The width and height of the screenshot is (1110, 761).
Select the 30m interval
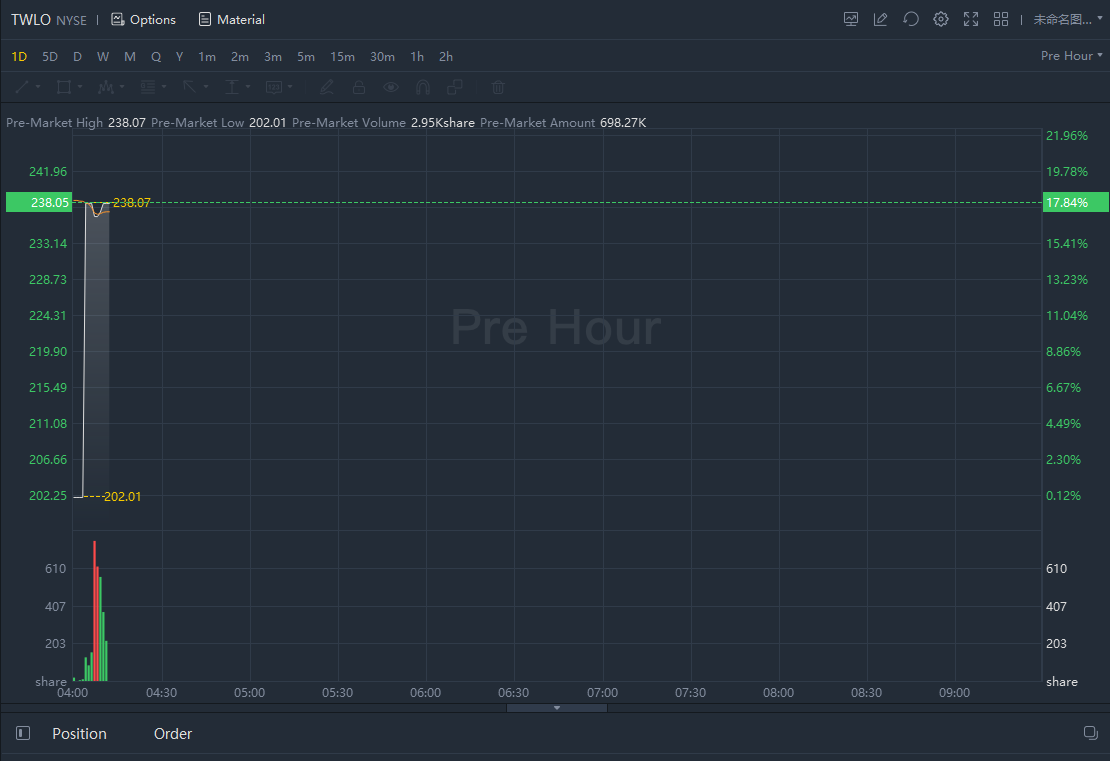pos(382,57)
